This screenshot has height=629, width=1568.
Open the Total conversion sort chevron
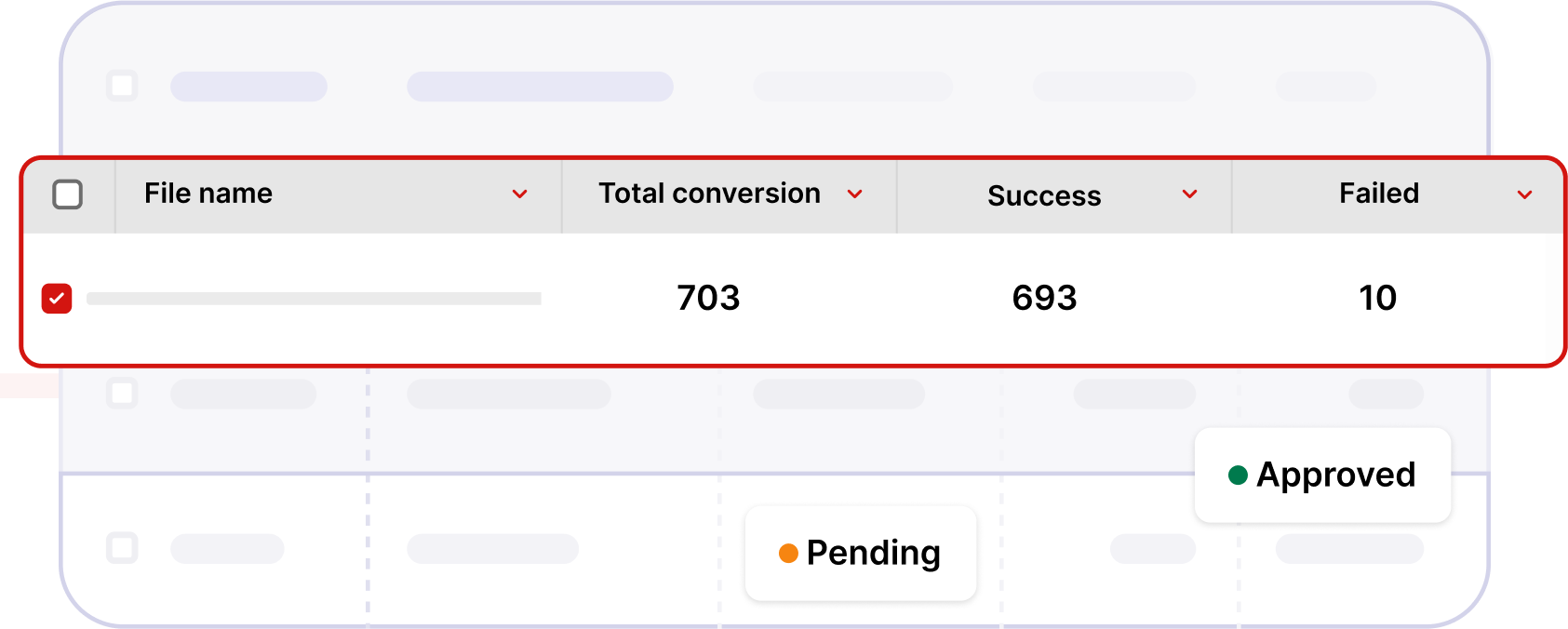click(855, 194)
